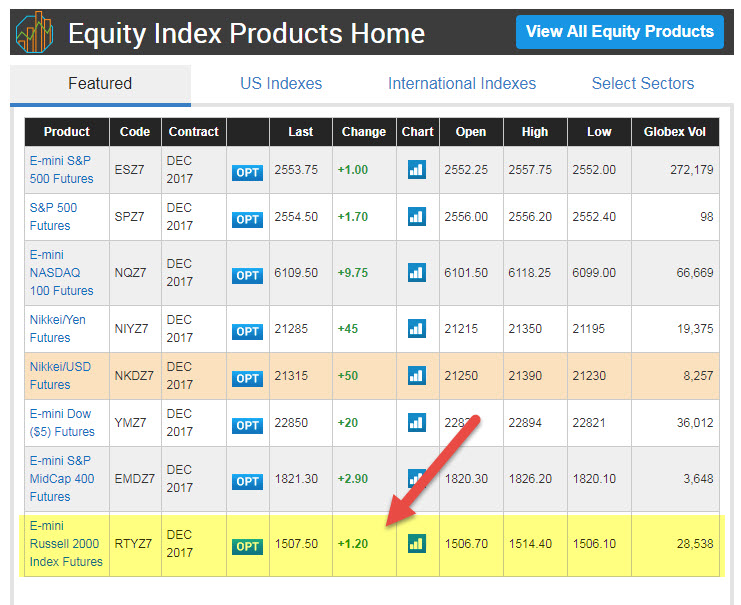
Task: Open chart for S&P 500 Futures SPZ7
Action: click(x=416, y=216)
